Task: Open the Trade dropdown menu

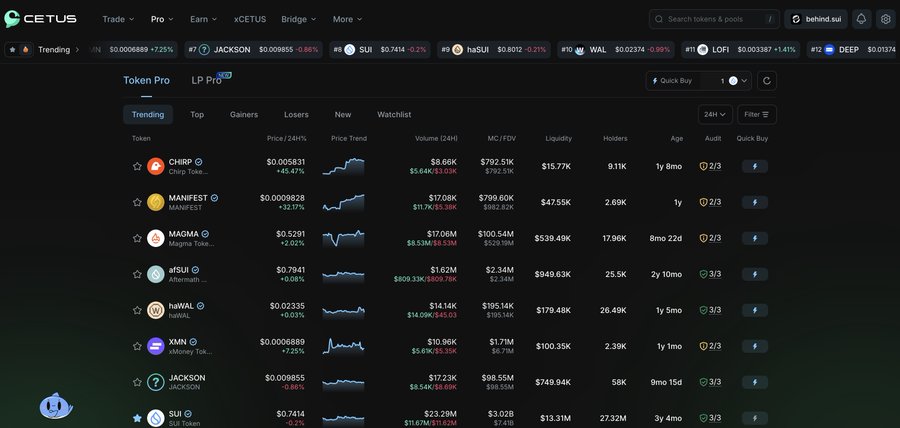Action: click(x=118, y=19)
